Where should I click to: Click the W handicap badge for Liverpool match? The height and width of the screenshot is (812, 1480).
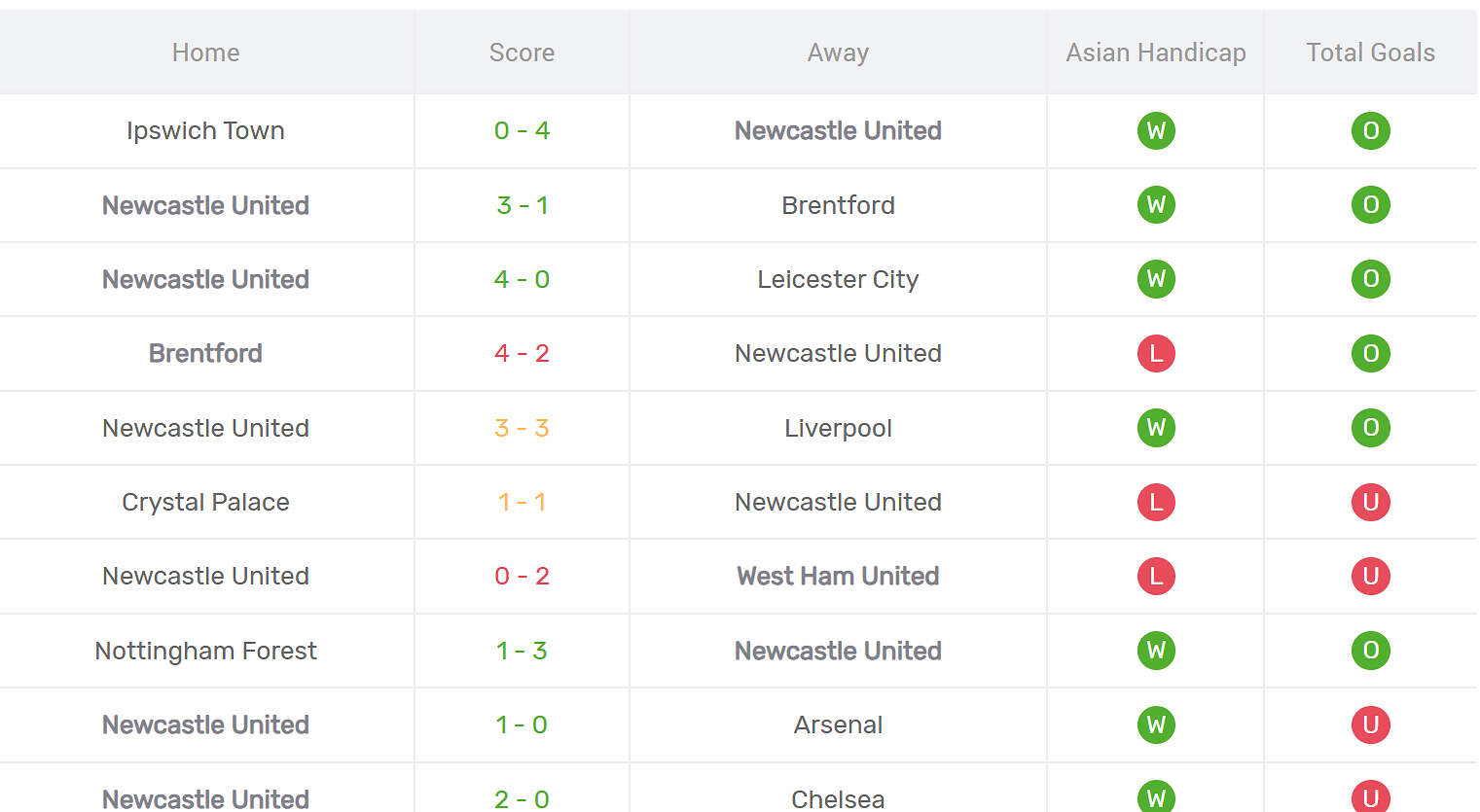click(x=1156, y=428)
